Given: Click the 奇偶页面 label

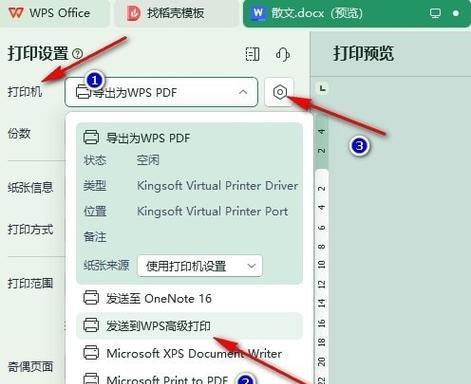Looking at the screenshot, I should [30, 367].
